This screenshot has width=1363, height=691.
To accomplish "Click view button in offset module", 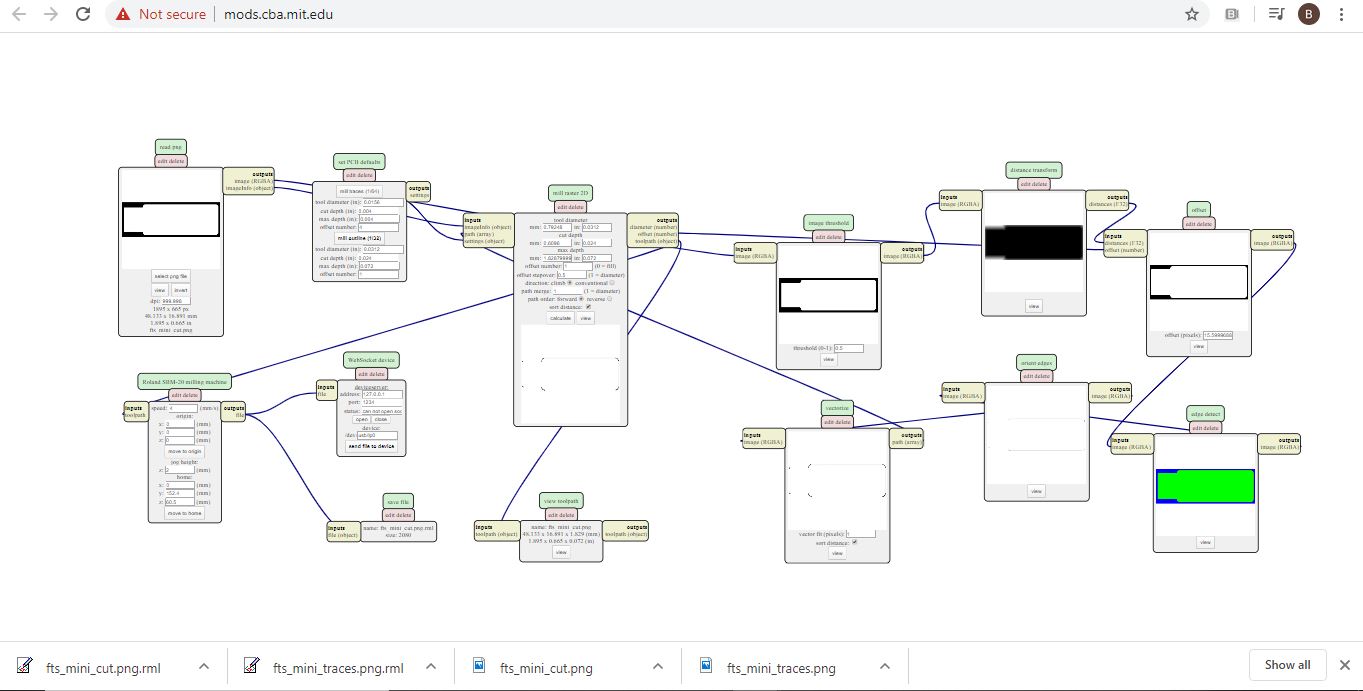I will [x=1199, y=346].
